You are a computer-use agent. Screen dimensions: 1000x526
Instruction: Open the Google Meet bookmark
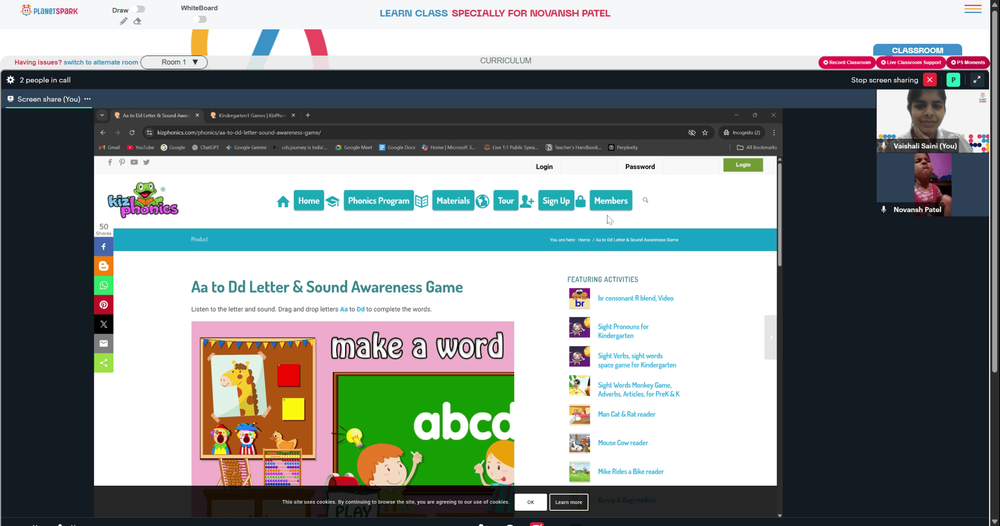[x=354, y=147]
